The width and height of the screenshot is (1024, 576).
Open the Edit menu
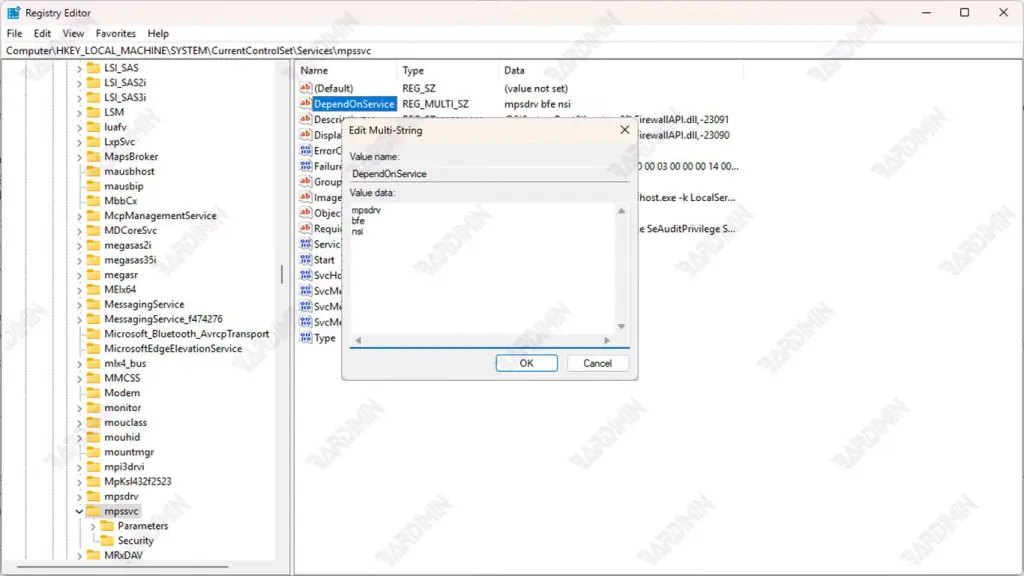point(42,33)
